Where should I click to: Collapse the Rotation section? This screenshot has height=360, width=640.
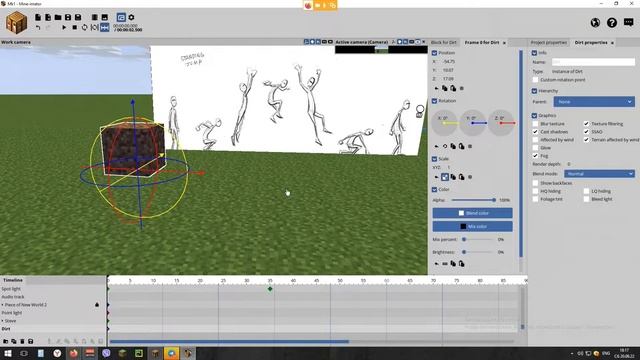pyautogui.click(x=434, y=101)
